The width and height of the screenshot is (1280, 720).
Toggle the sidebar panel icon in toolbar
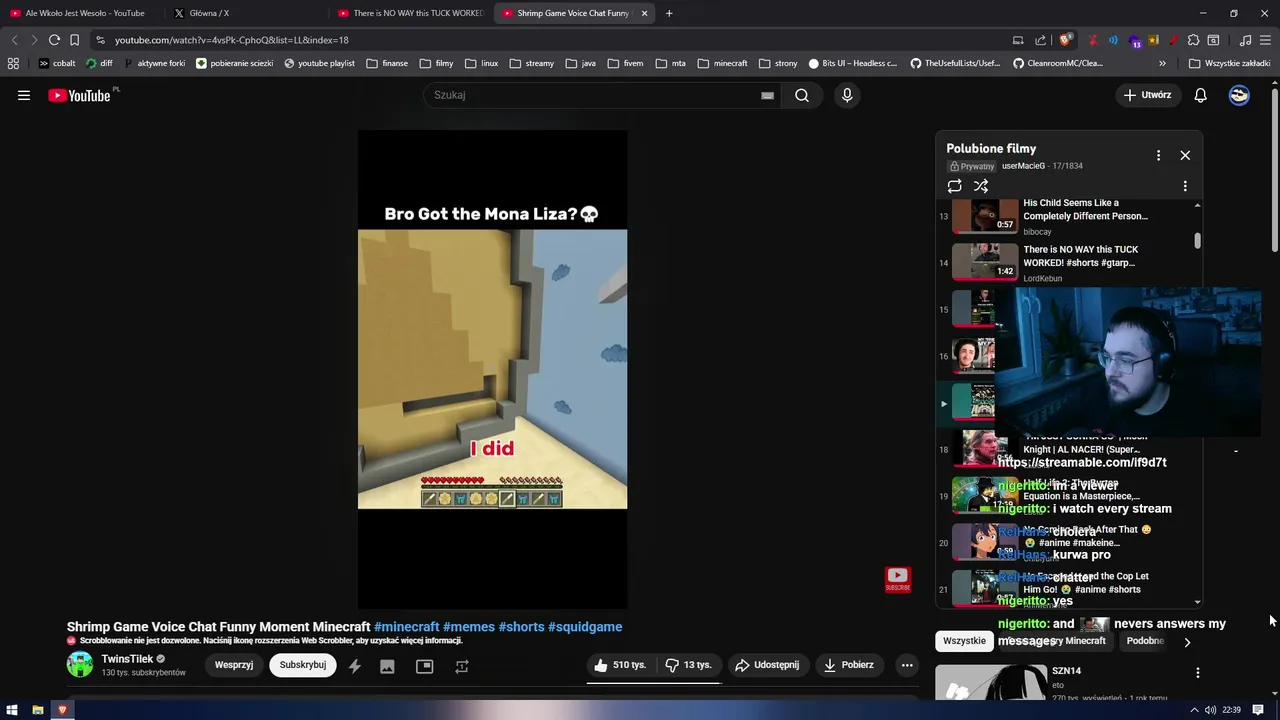point(1213,40)
